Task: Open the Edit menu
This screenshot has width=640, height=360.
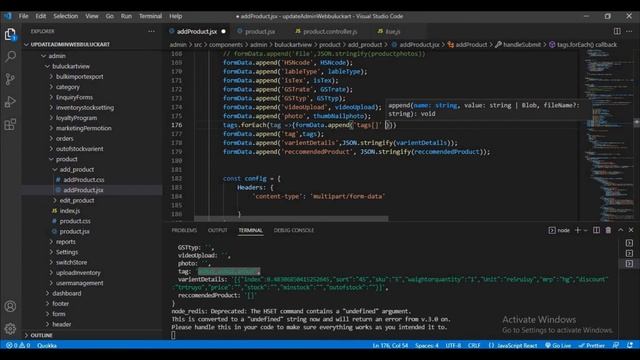Action: point(41,16)
